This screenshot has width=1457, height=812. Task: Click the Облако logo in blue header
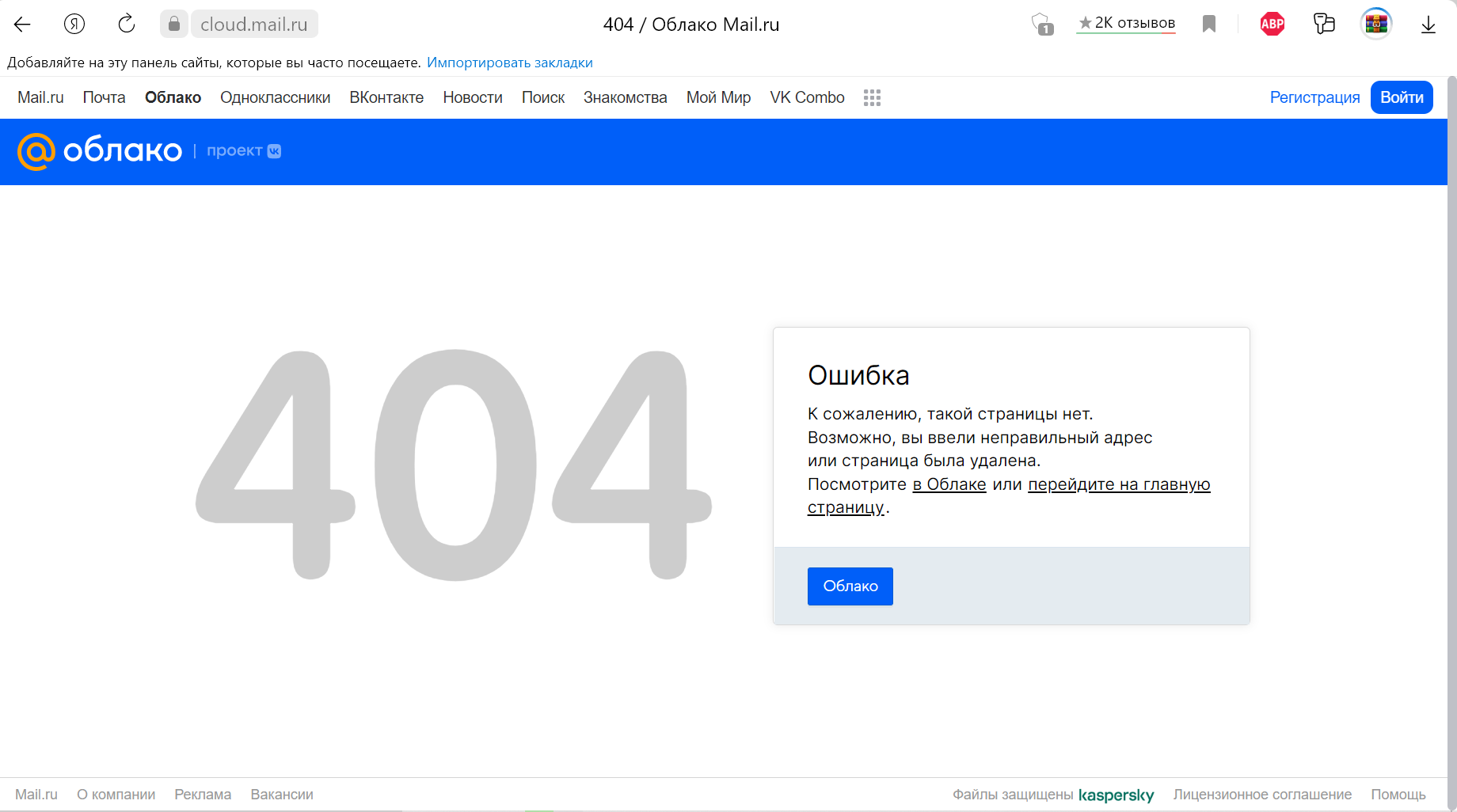(100, 151)
